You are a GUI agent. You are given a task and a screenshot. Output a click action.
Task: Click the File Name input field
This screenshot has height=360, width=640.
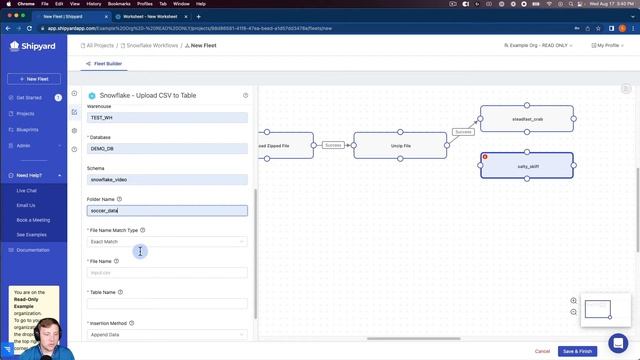tap(167, 273)
